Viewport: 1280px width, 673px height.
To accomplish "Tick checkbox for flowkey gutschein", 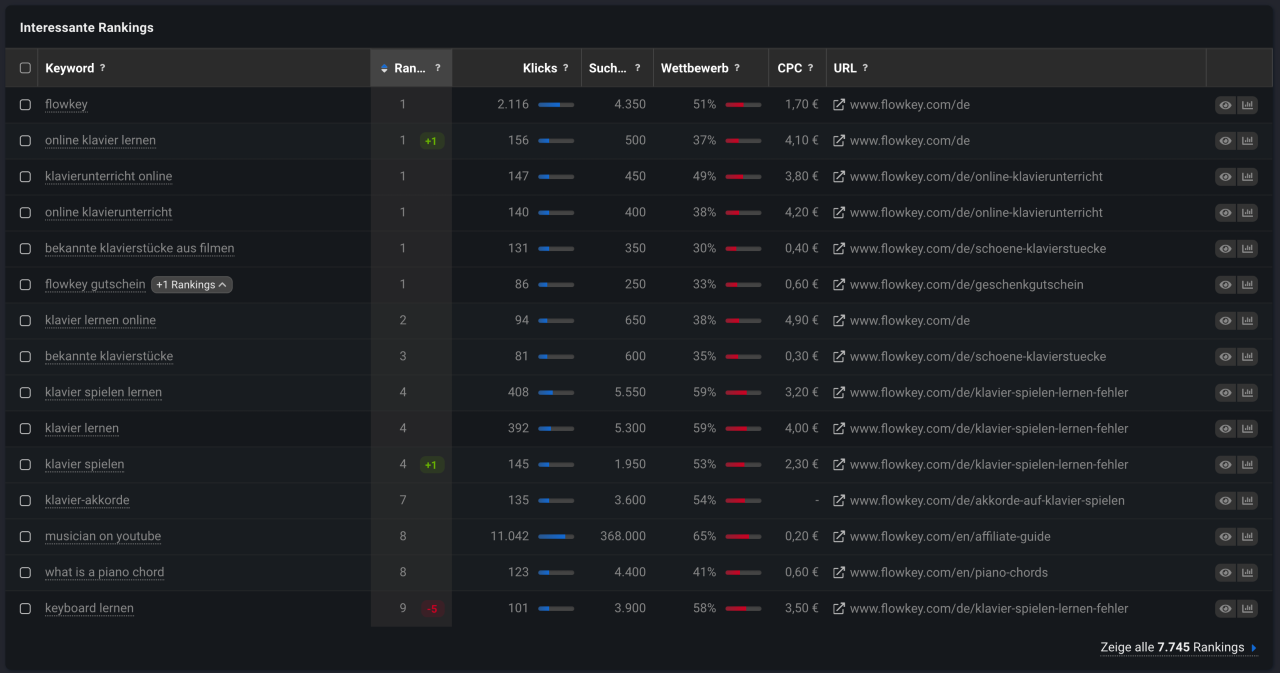I will tap(25, 285).
